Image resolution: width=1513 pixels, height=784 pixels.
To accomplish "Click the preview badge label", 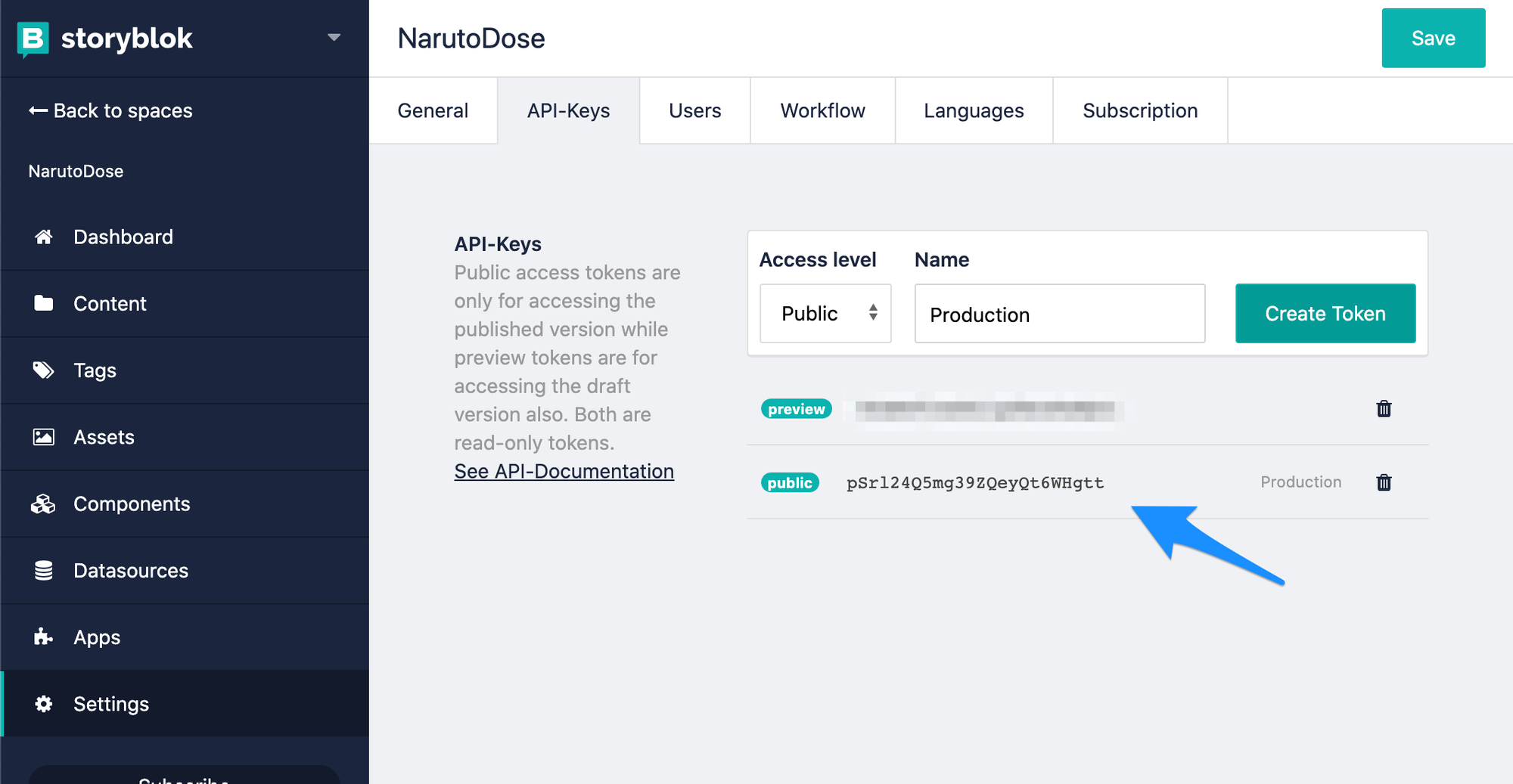I will [x=796, y=409].
